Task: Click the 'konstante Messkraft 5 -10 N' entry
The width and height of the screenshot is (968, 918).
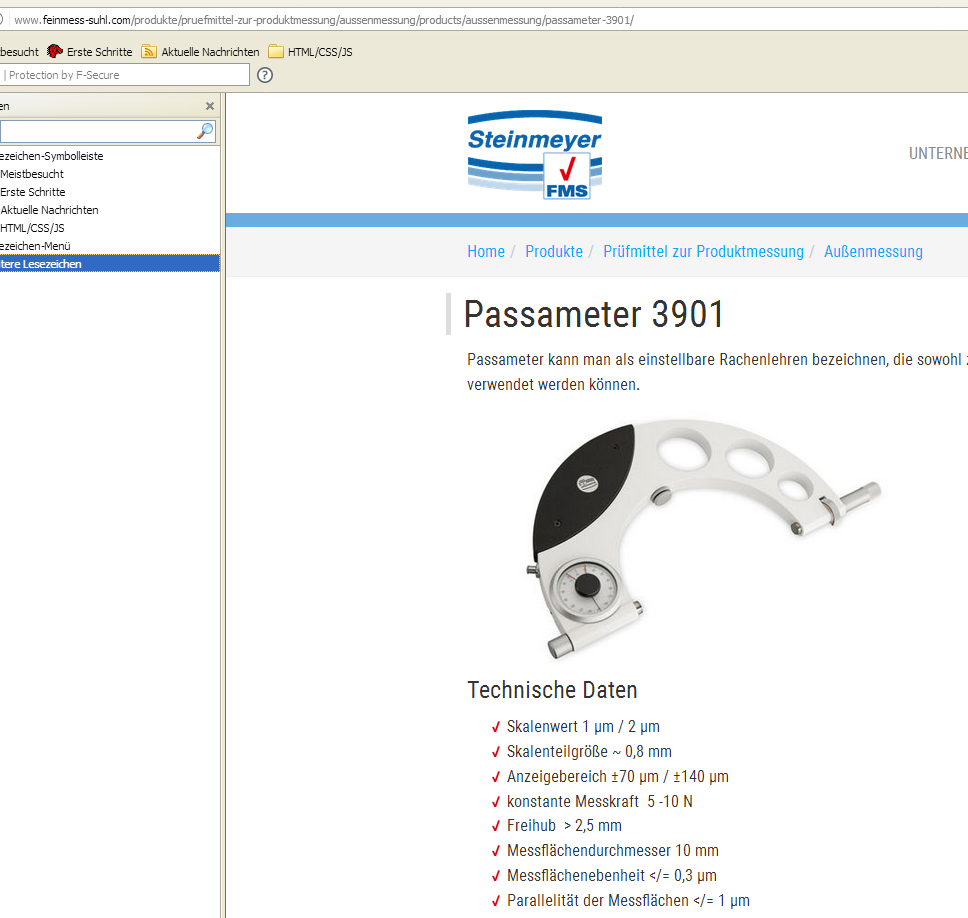Action: click(599, 801)
